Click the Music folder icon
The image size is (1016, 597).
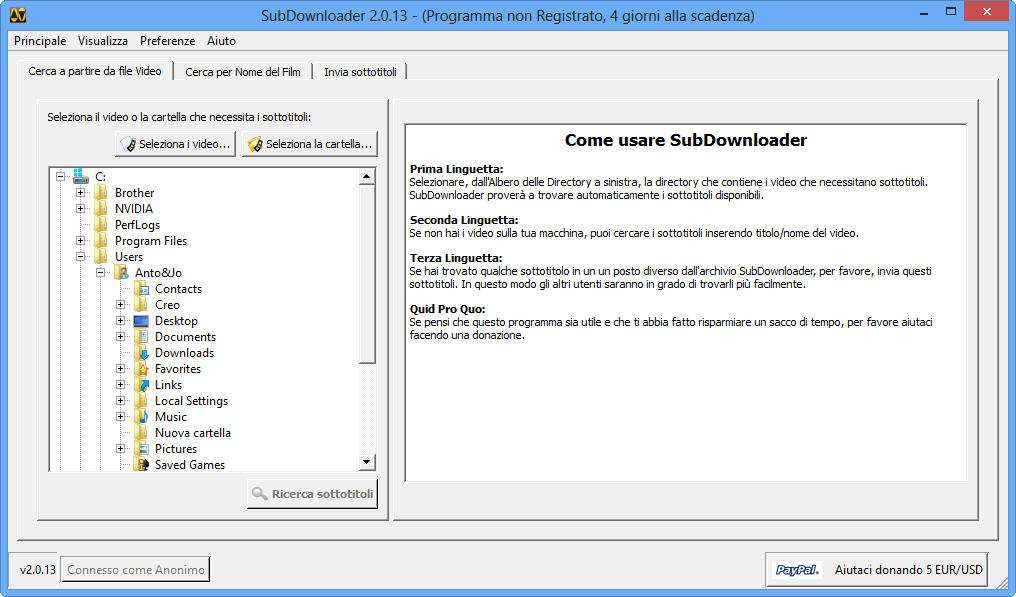coord(141,417)
